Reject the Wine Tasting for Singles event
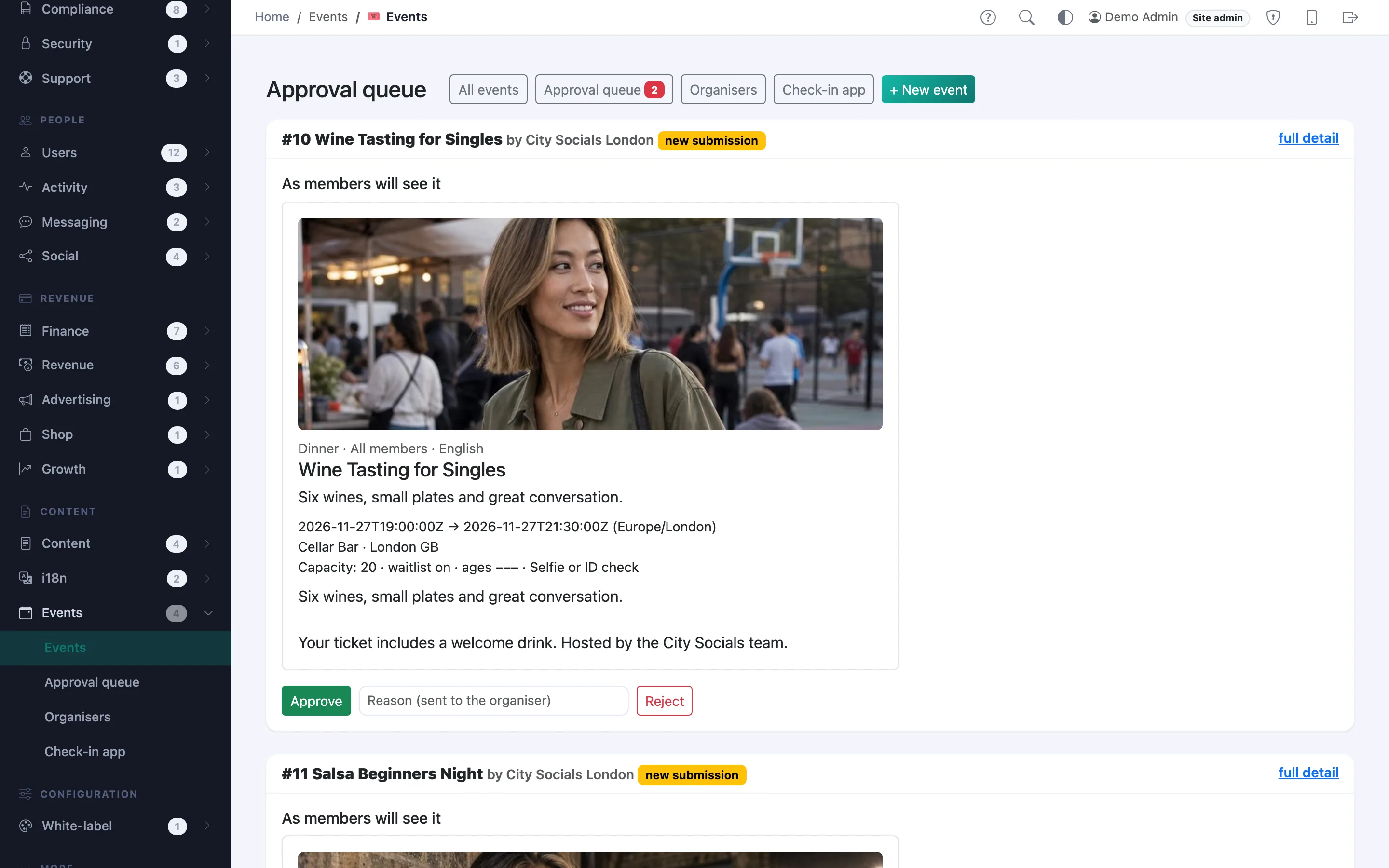This screenshot has height=868, width=1389. pos(664,700)
